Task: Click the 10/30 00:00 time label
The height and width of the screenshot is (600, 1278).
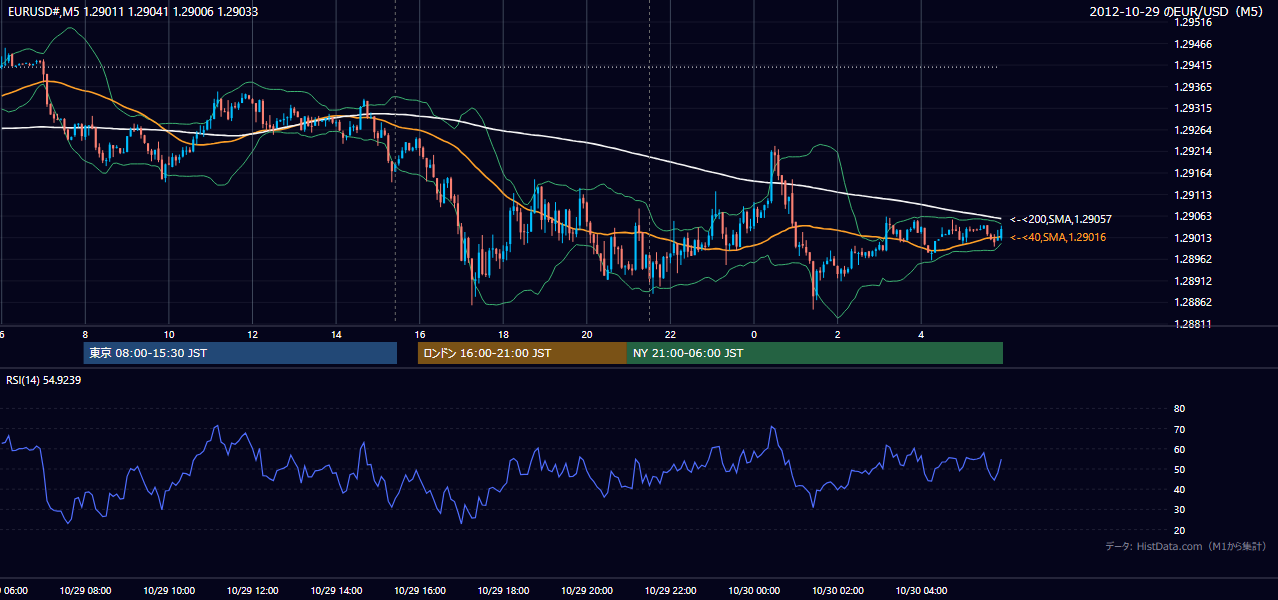Action: (754, 591)
